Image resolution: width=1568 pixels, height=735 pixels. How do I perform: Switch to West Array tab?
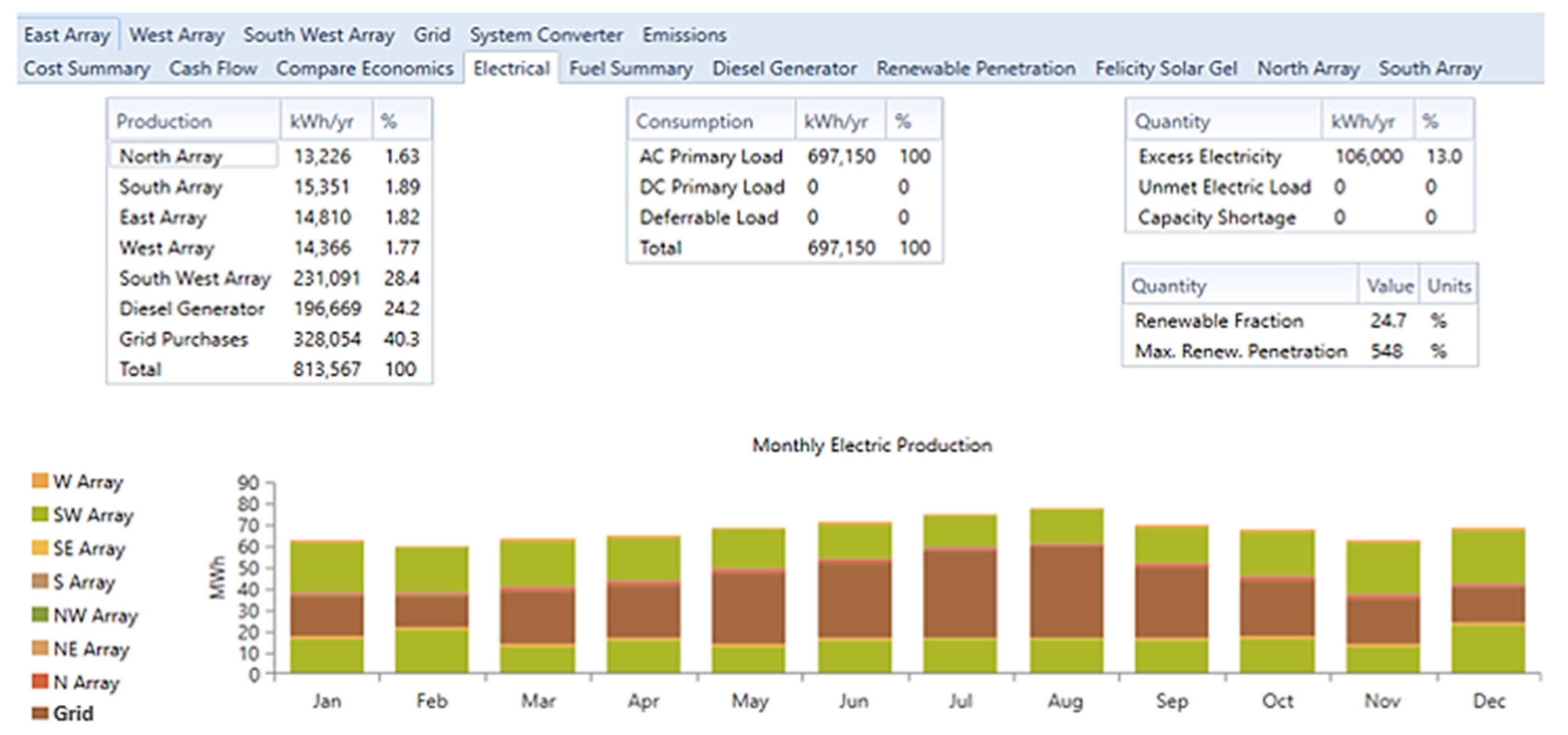point(177,35)
